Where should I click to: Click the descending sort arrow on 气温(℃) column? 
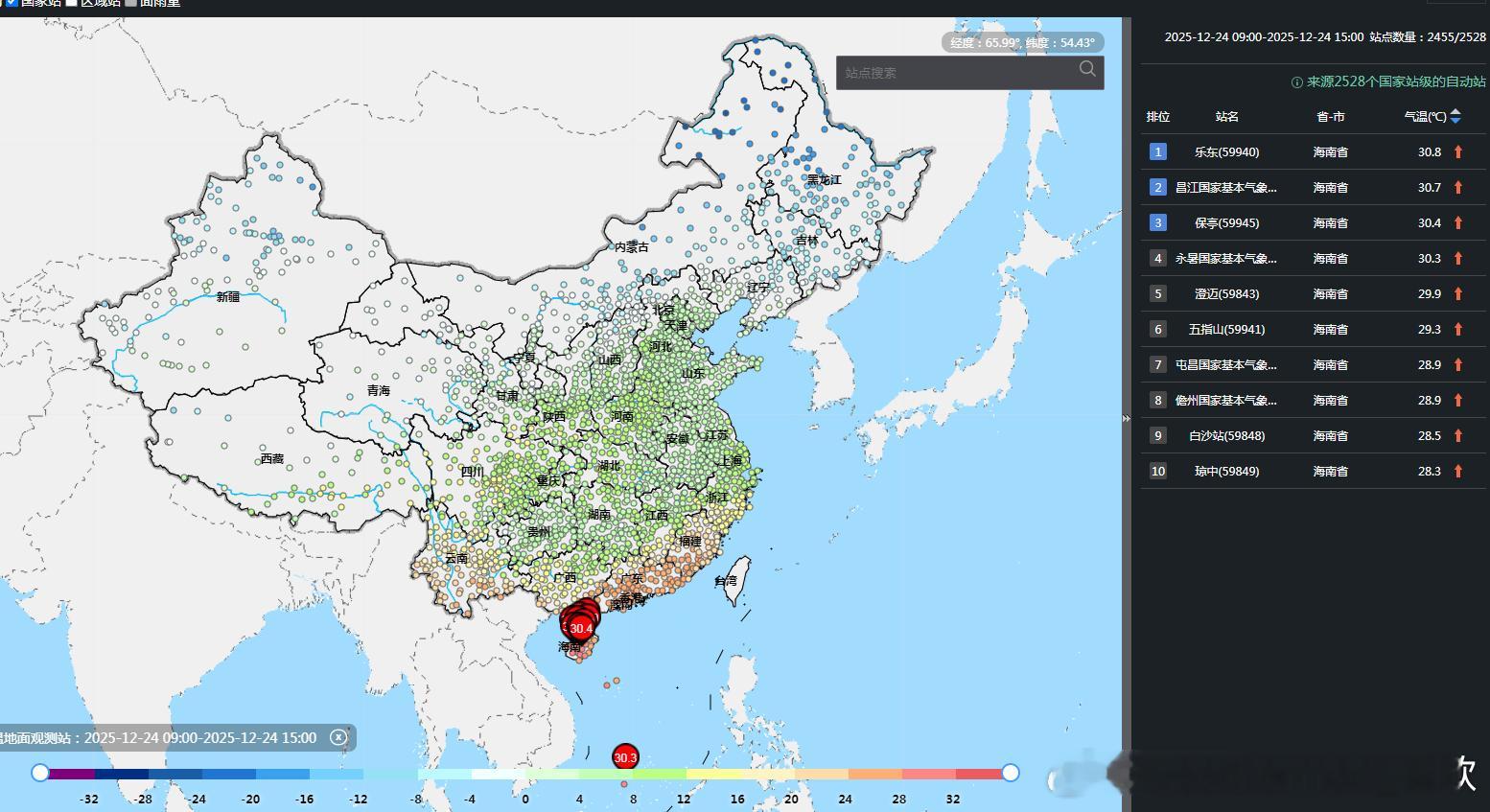point(1456,120)
